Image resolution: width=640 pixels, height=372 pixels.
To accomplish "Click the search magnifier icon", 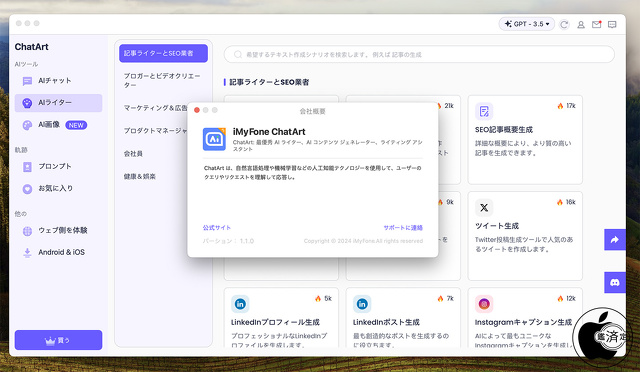I will 238,54.
